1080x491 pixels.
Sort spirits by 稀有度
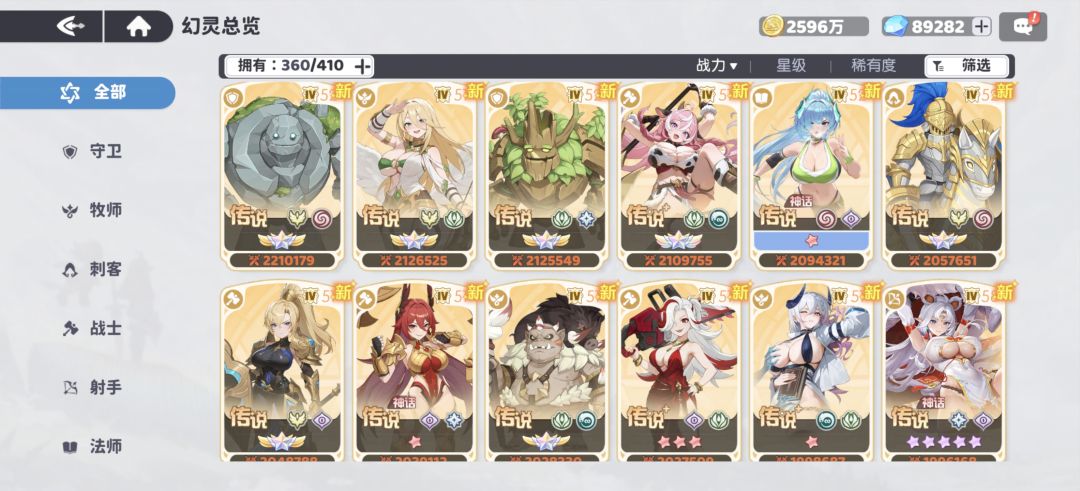tap(873, 66)
